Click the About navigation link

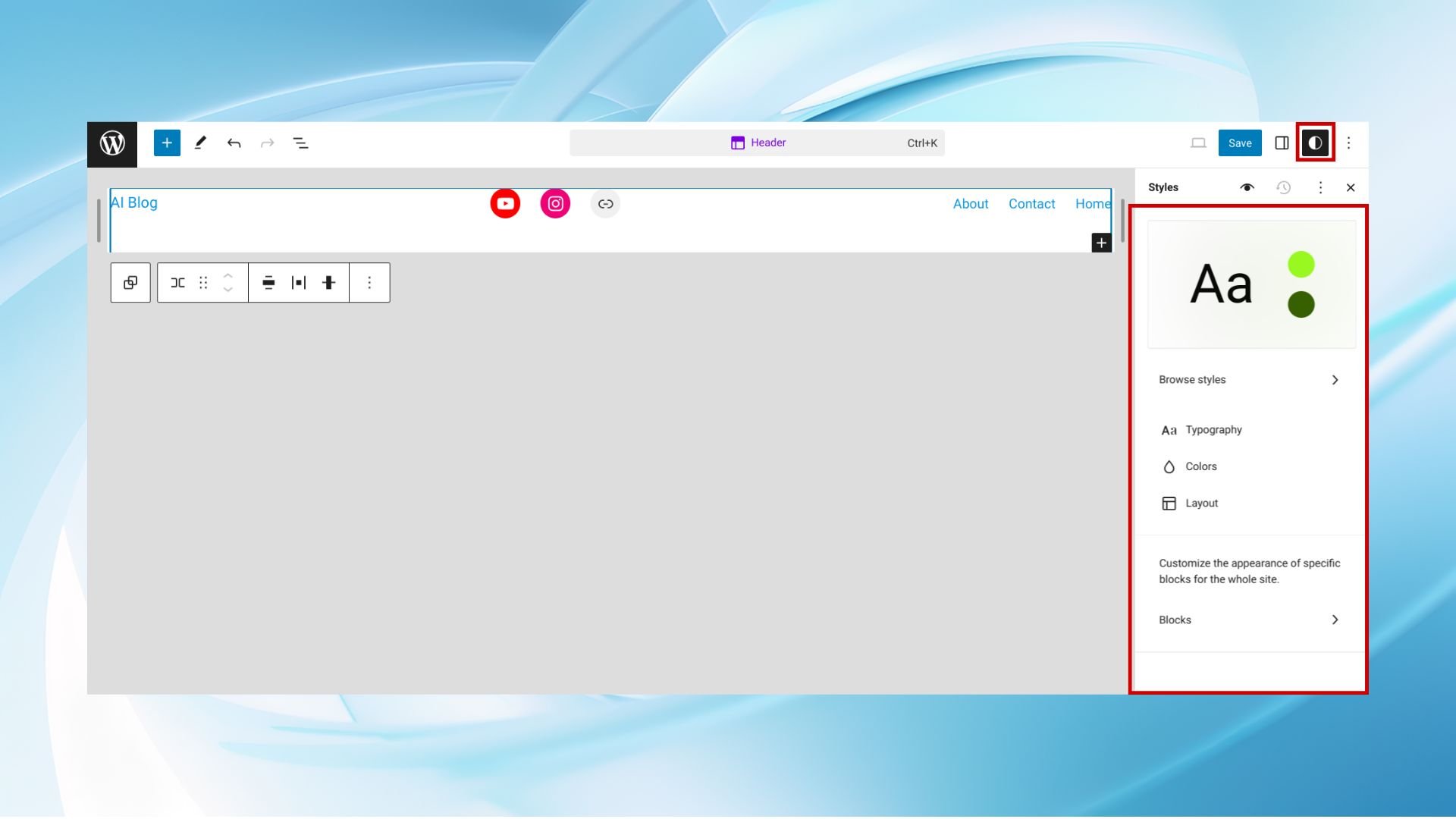[970, 204]
